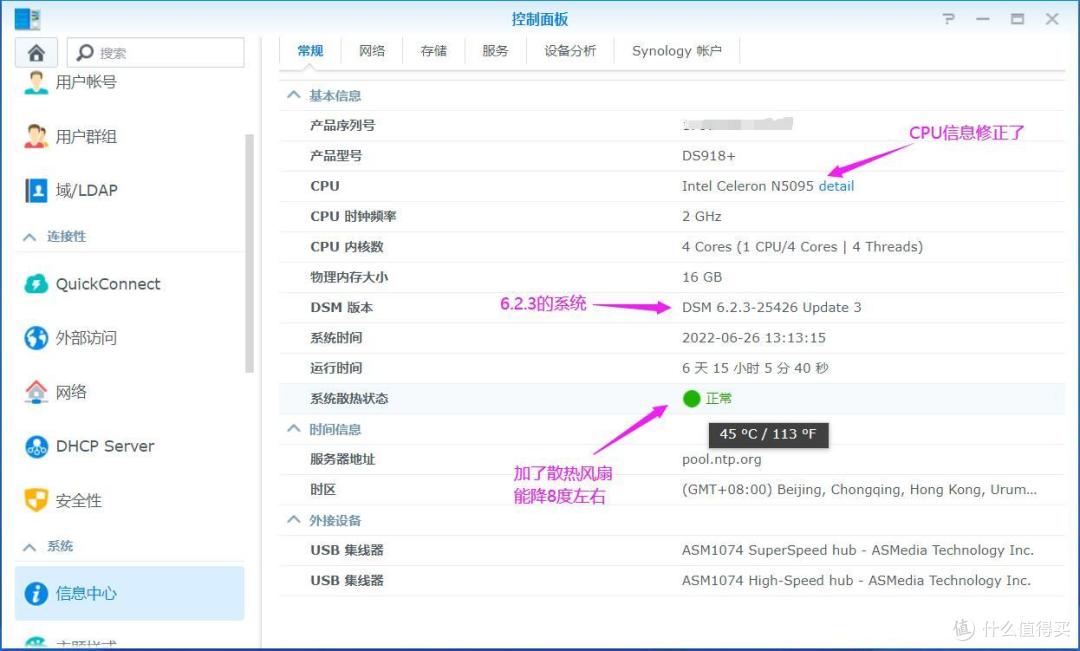1080x651 pixels.
Task: Switch to the 网络 tab
Action: [372, 51]
